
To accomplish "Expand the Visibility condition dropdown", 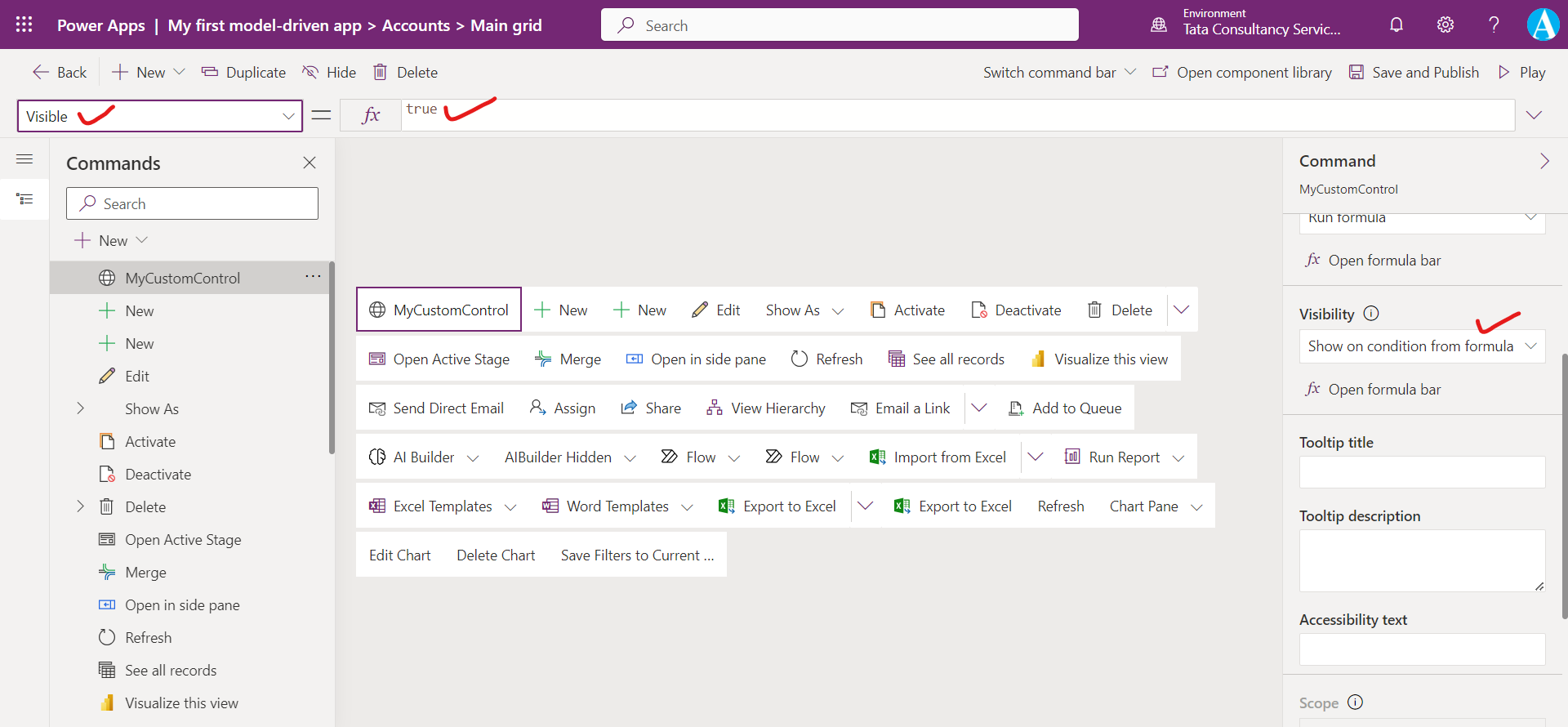I will 1530,346.
